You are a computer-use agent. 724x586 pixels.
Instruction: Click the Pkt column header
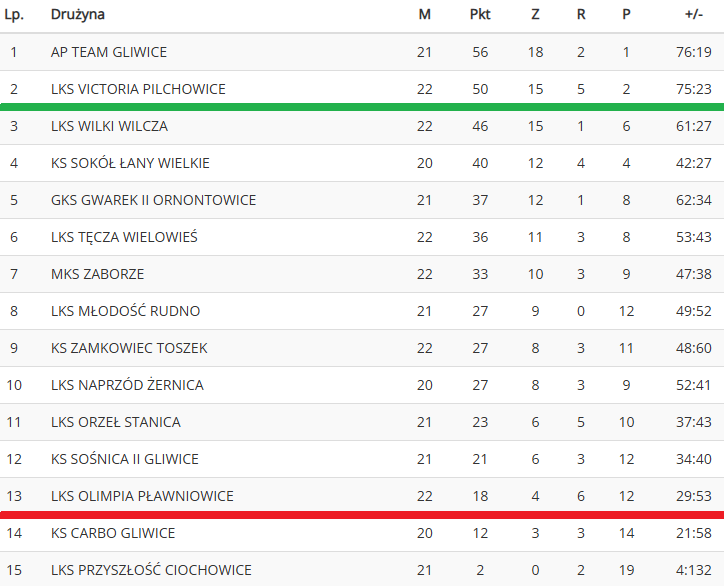tap(480, 14)
